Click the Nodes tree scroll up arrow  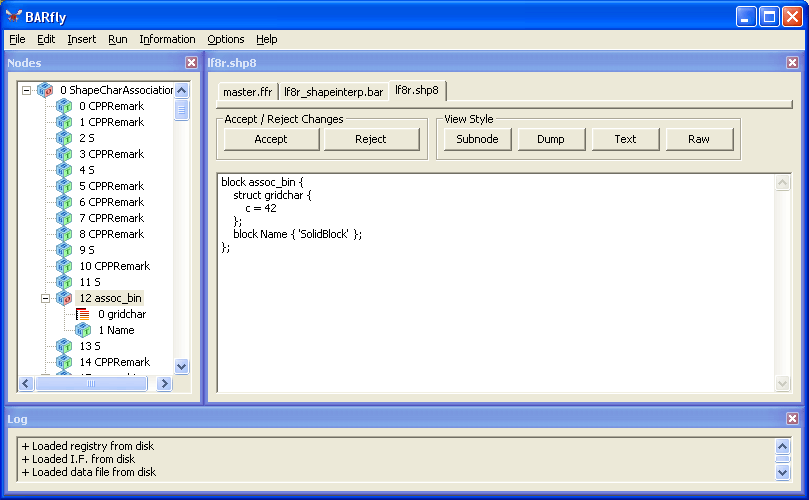pos(182,90)
